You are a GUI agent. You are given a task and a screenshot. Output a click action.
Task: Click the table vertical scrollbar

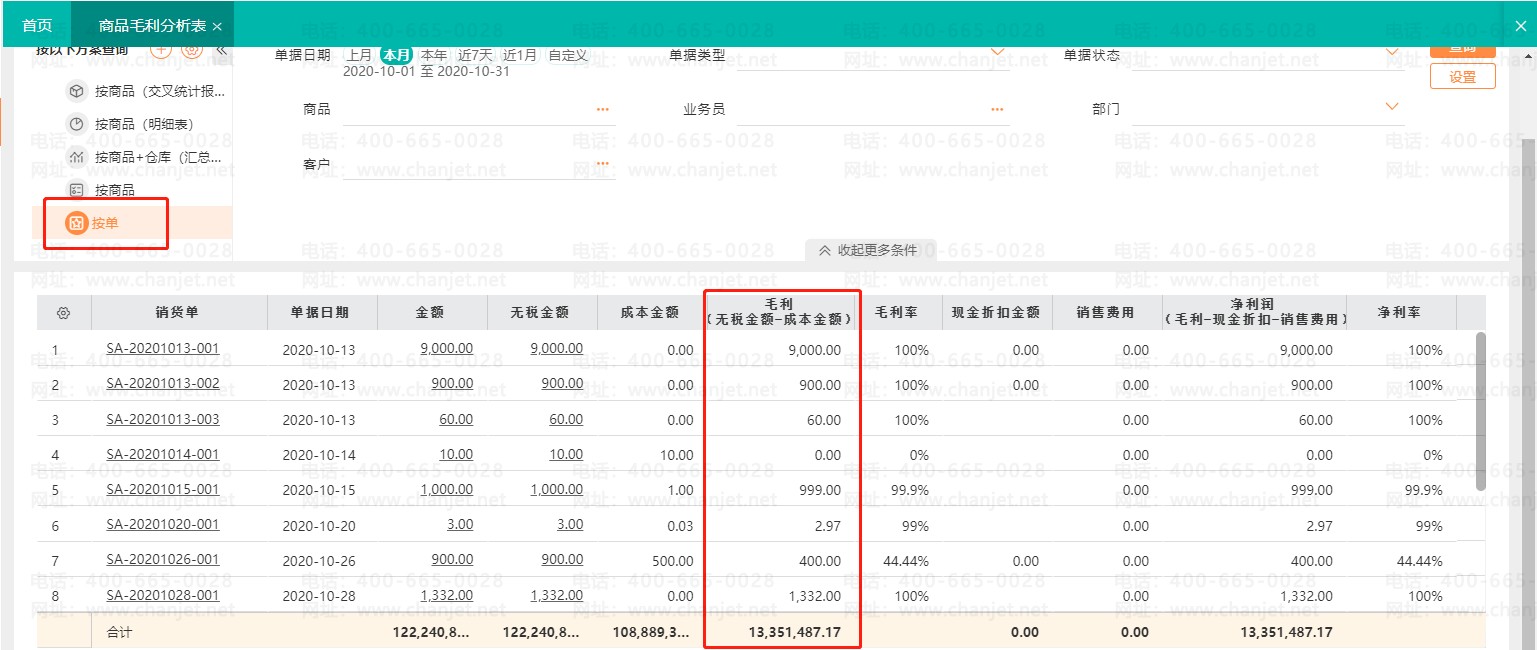1481,410
